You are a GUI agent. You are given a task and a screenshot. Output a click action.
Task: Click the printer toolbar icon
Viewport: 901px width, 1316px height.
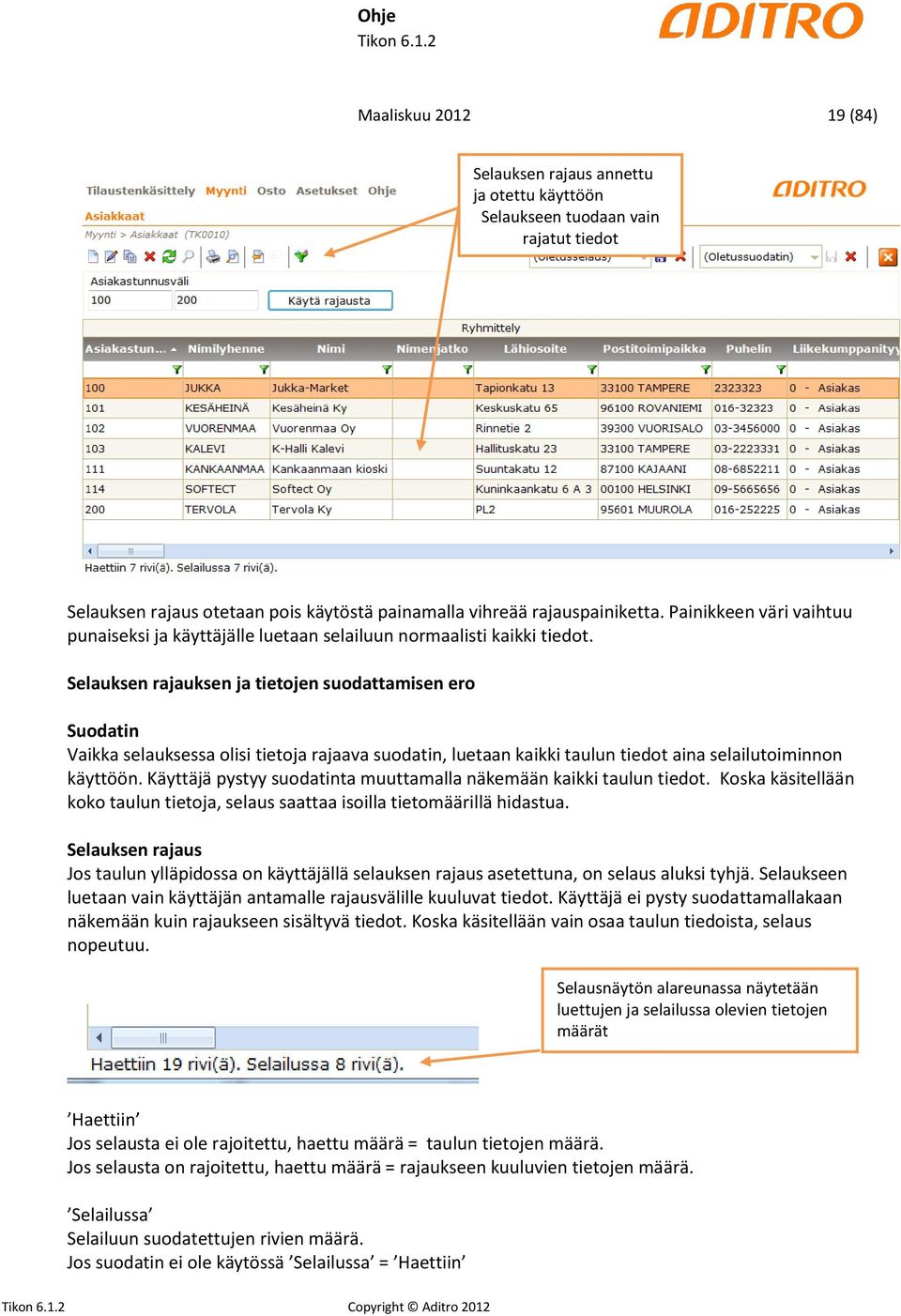point(214,256)
